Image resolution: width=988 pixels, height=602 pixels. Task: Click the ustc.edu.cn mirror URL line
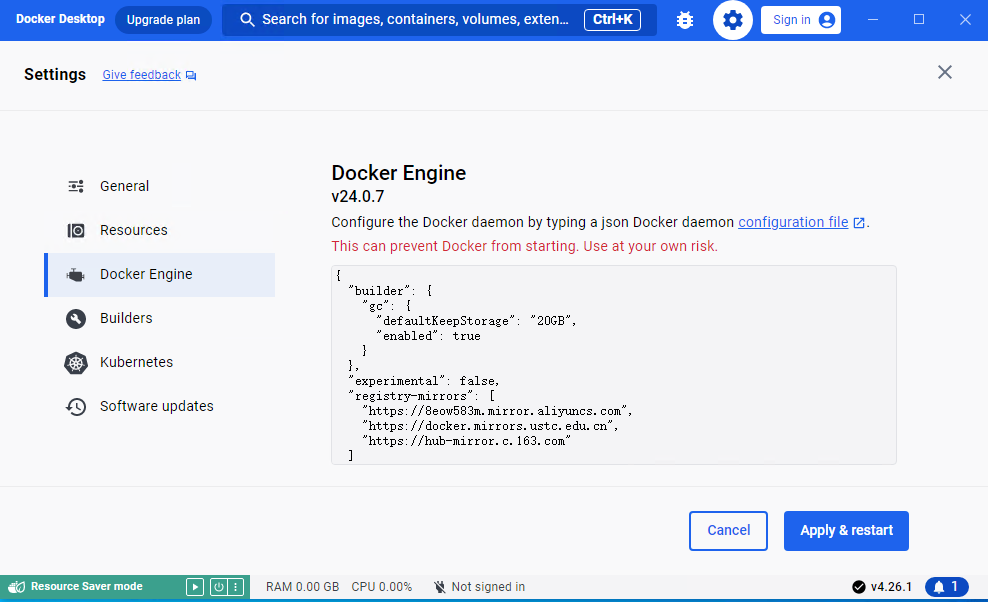pos(490,426)
